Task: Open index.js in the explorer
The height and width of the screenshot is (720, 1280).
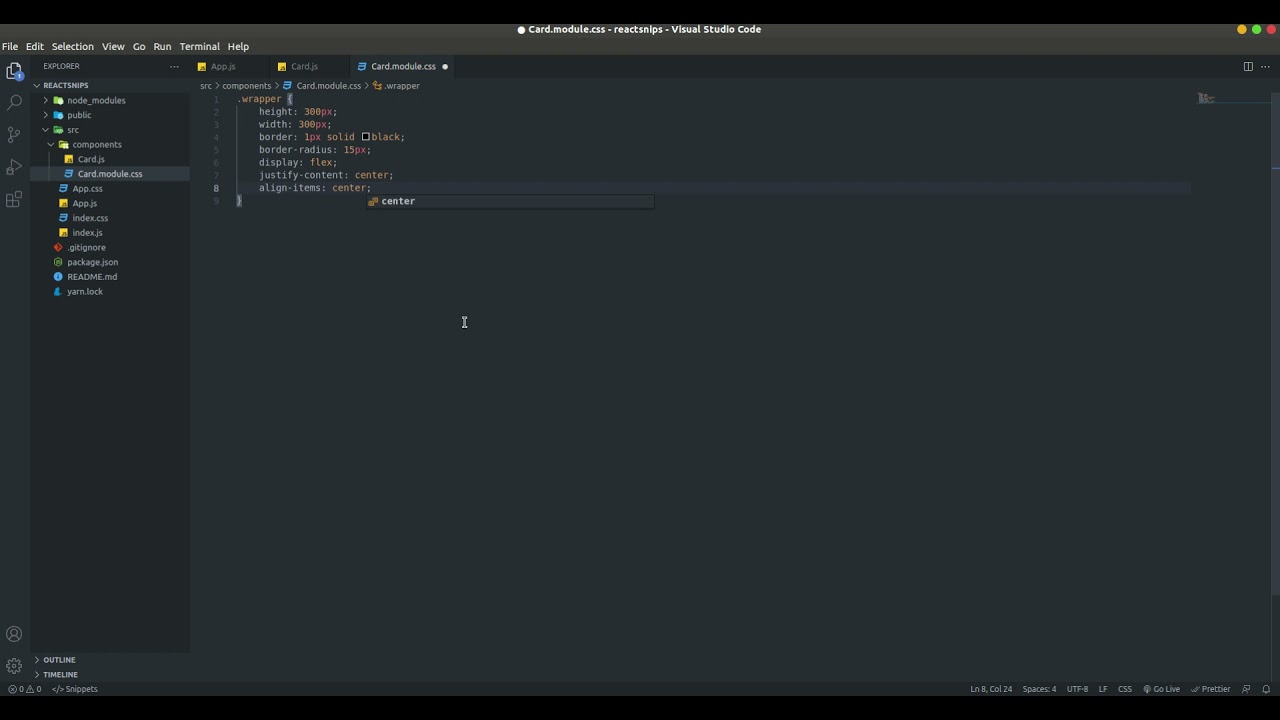Action: pos(110,232)
